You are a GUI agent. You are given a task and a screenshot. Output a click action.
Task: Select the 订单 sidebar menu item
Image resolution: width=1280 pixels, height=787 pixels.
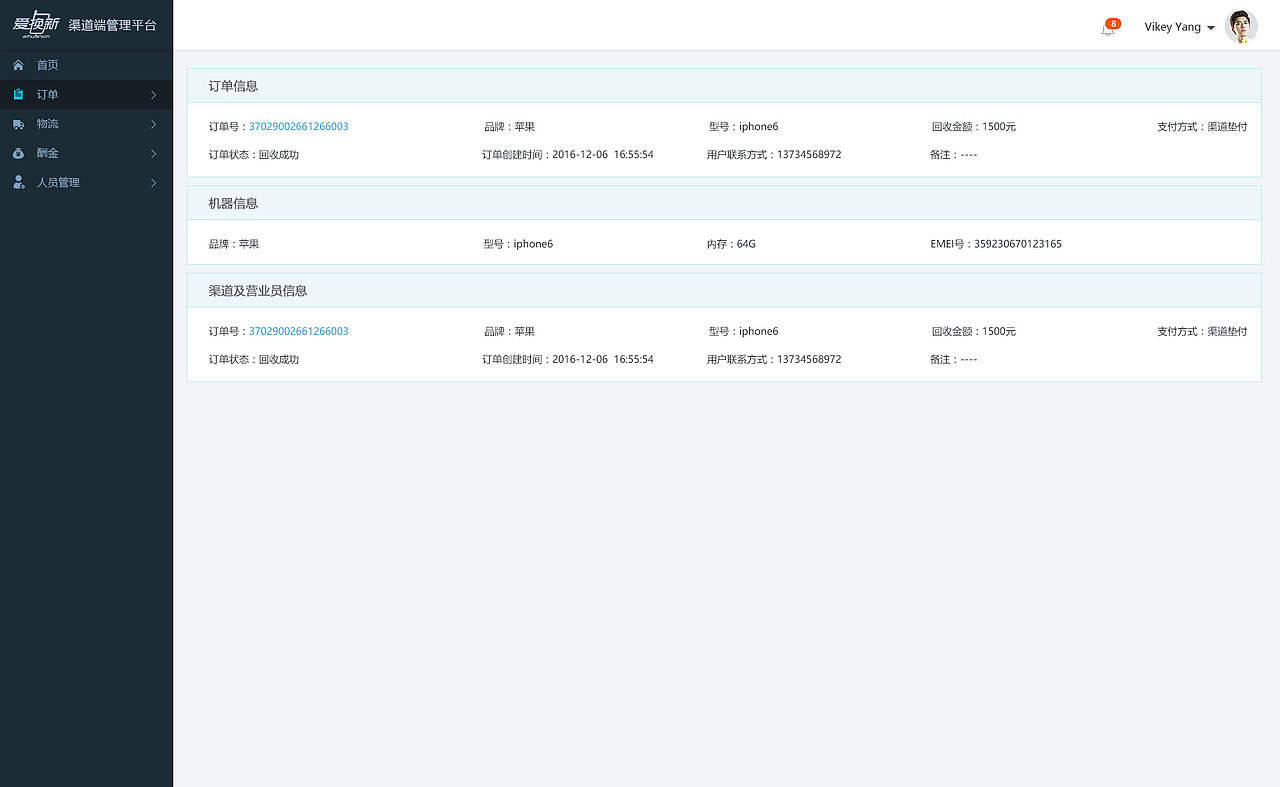pyautogui.click(x=86, y=95)
